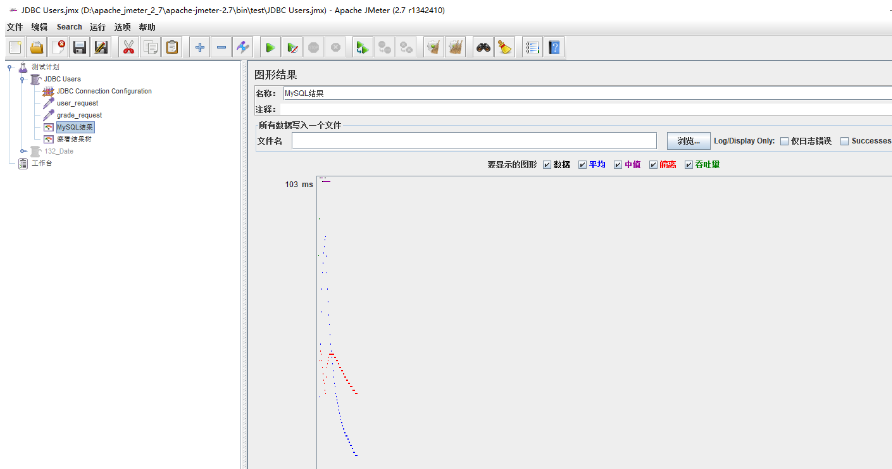Select JDBC Connection Configuration in tree
Viewport: 892px width, 469px height.
[104, 91]
